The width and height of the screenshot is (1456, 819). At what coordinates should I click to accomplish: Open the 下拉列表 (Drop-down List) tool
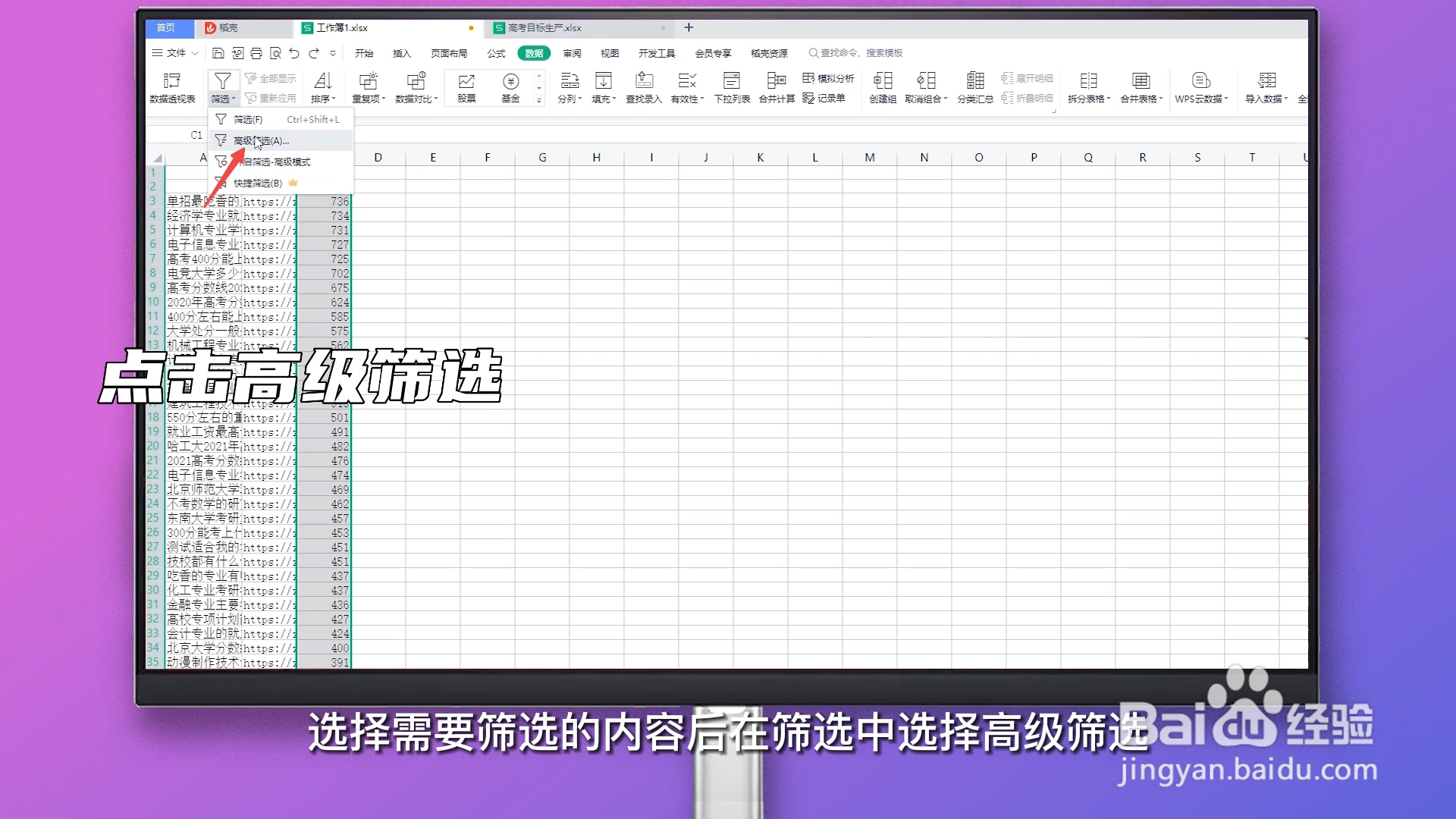click(x=730, y=86)
